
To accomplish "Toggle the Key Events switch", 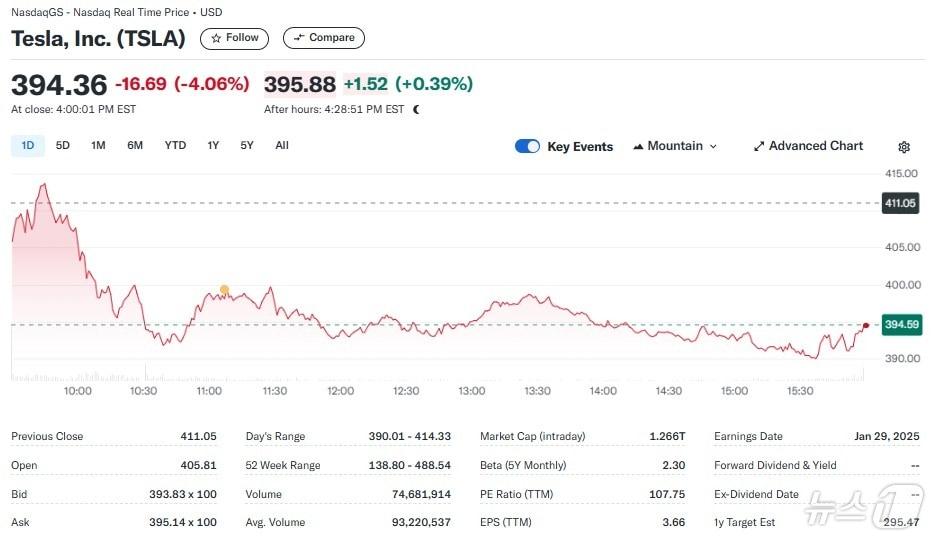I will coord(527,146).
